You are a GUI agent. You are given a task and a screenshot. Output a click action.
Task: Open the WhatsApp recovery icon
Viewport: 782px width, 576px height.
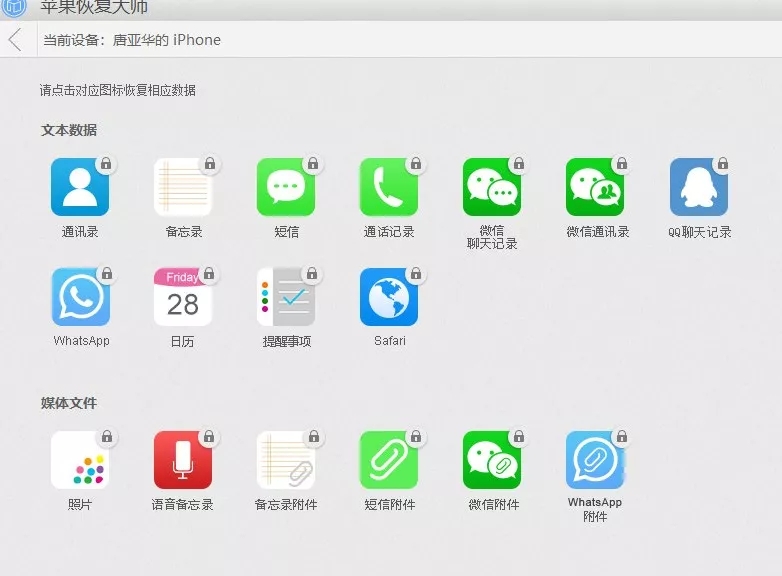(x=80, y=297)
